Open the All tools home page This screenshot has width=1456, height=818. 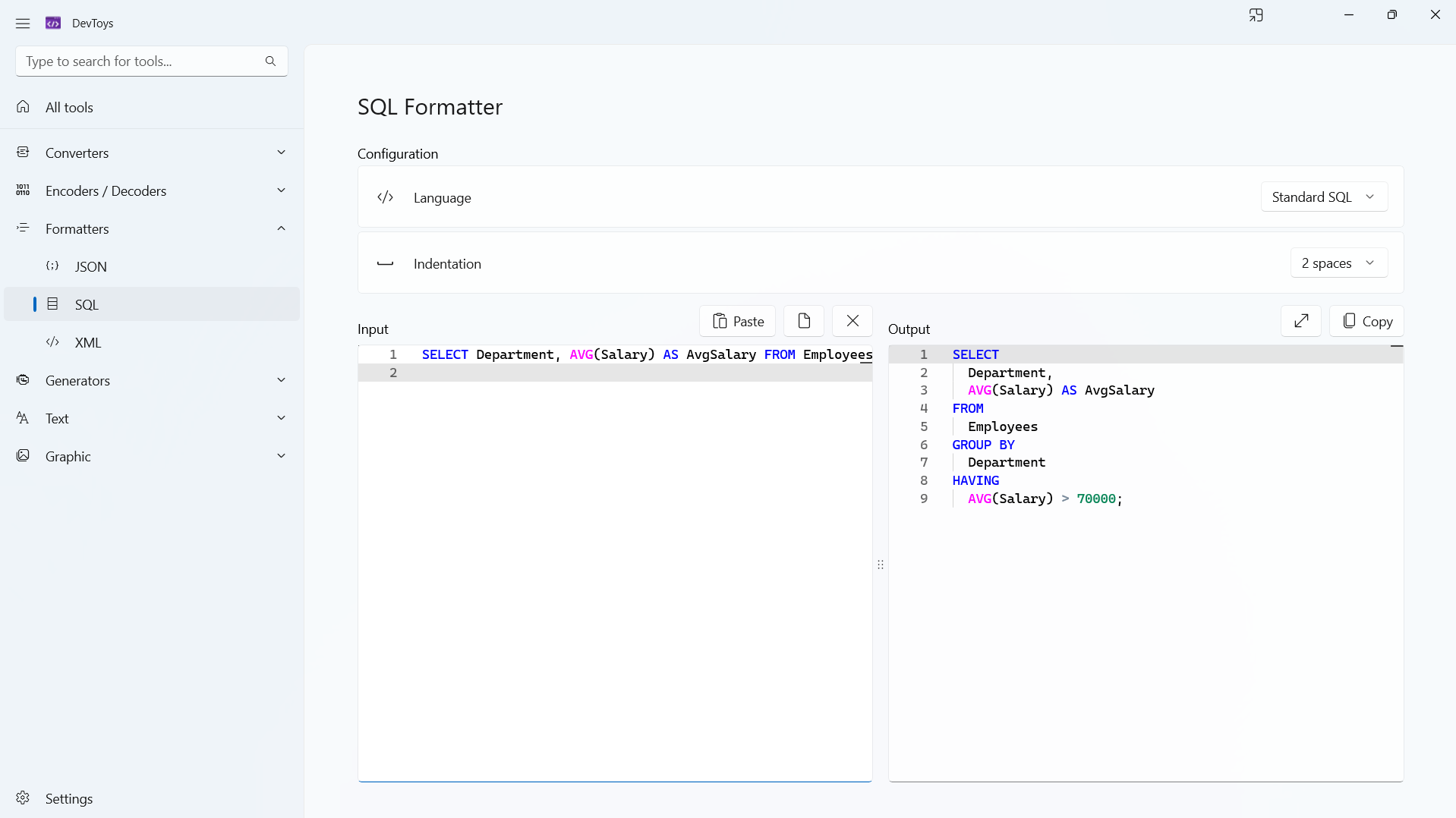point(152,107)
